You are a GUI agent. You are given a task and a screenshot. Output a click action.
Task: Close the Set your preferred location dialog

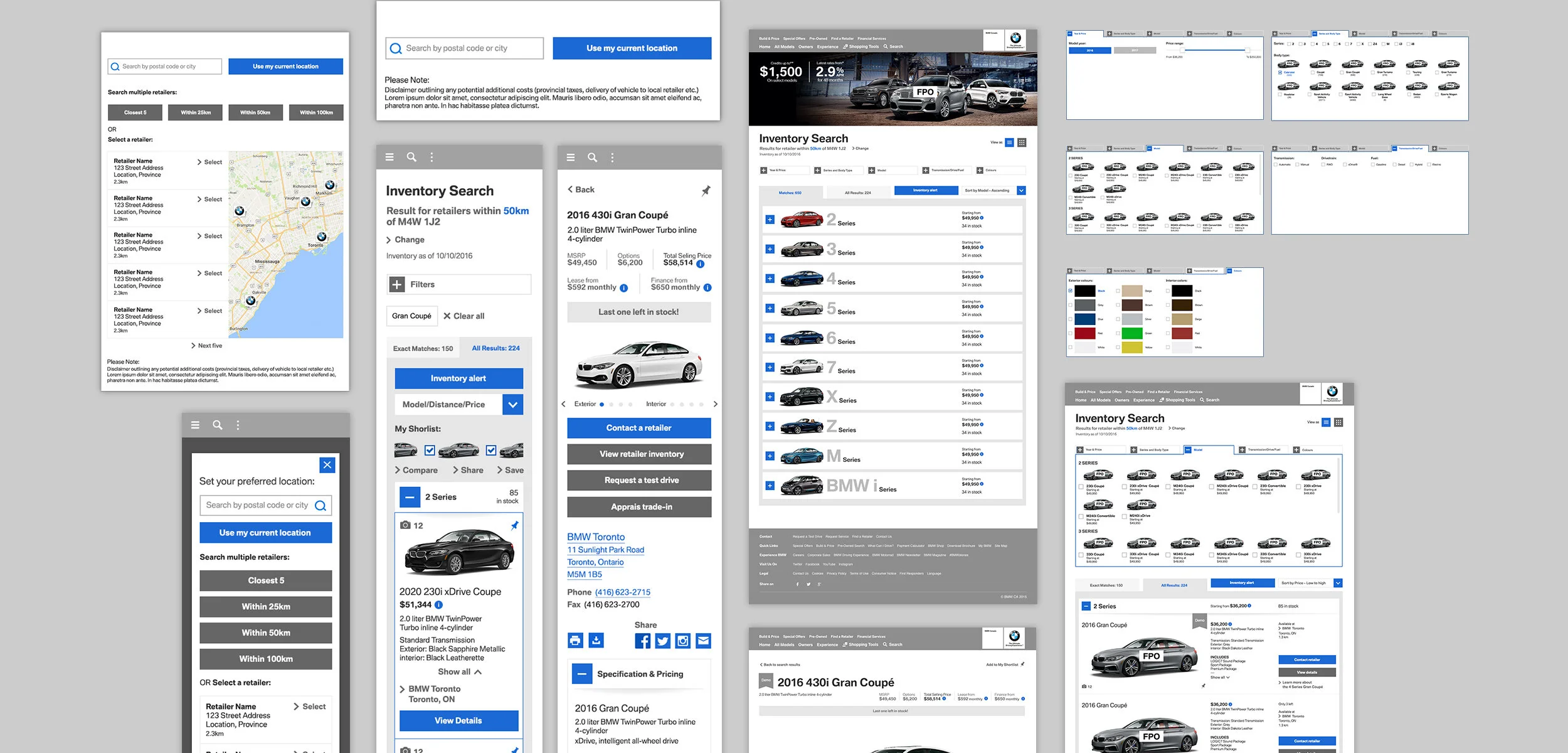point(327,465)
